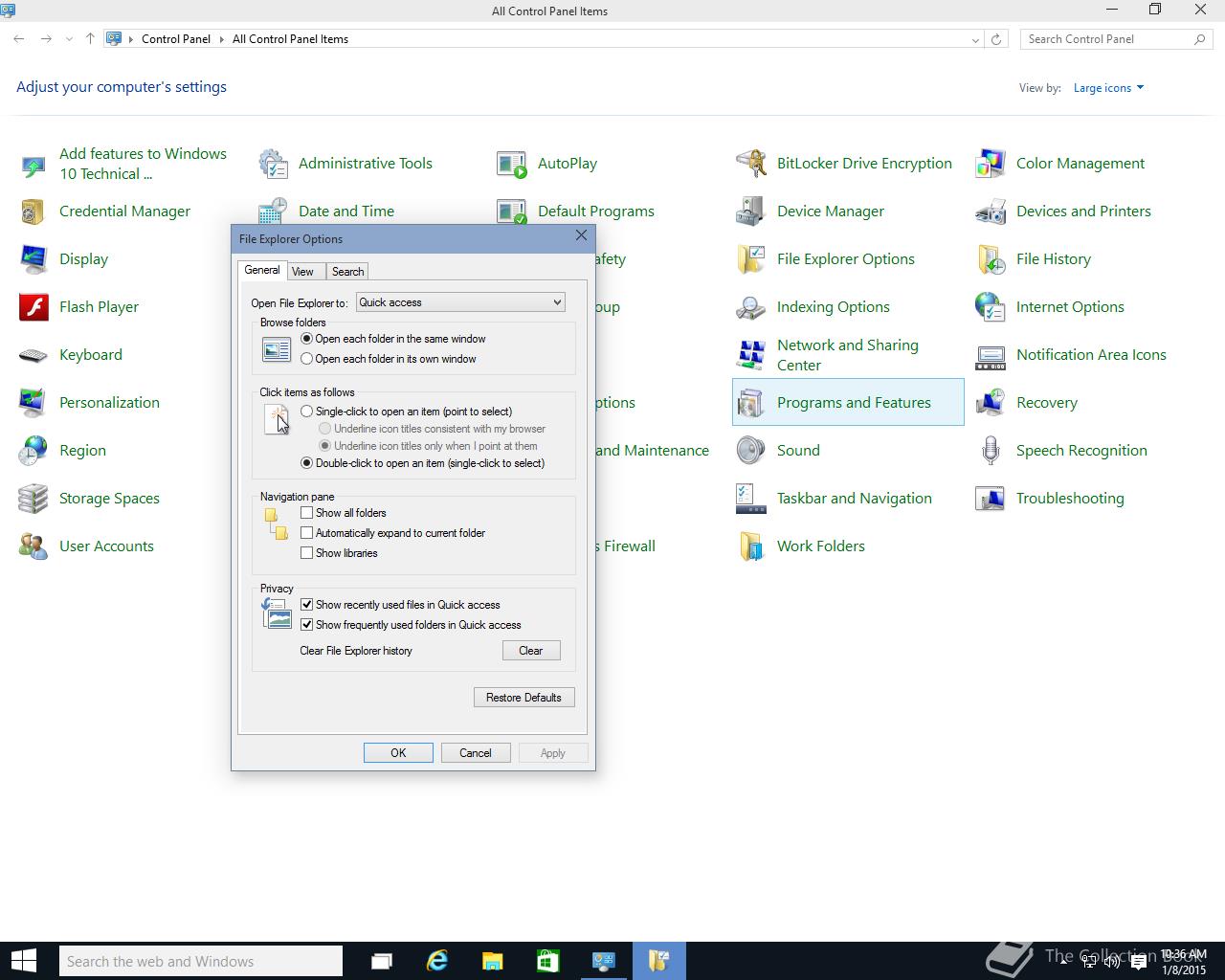Image resolution: width=1225 pixels, height=980 pixels.
Task: Open View by Large icons dropdown
Action: click(x=1108, y=88)
